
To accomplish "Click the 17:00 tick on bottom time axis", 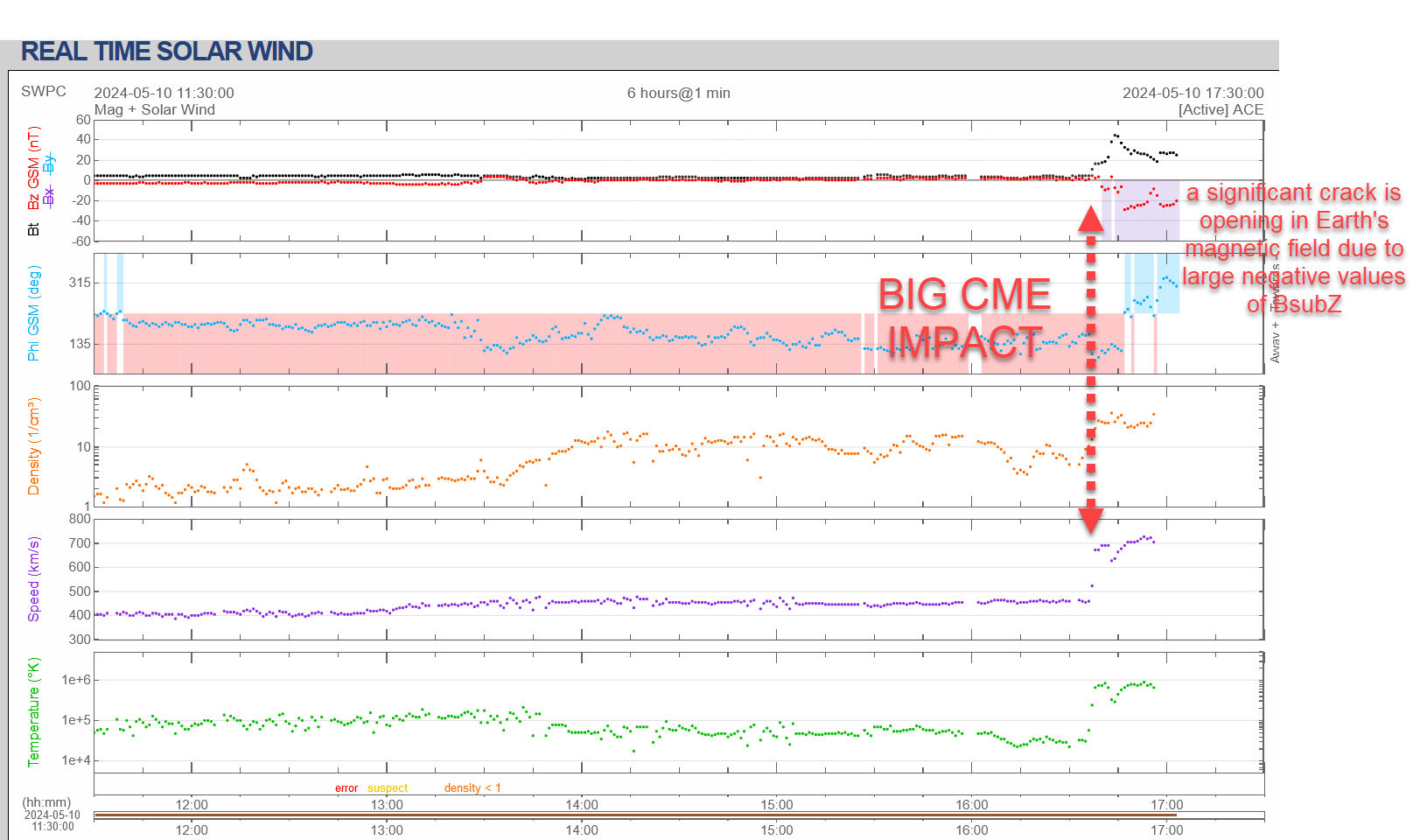I will 1166,829.
